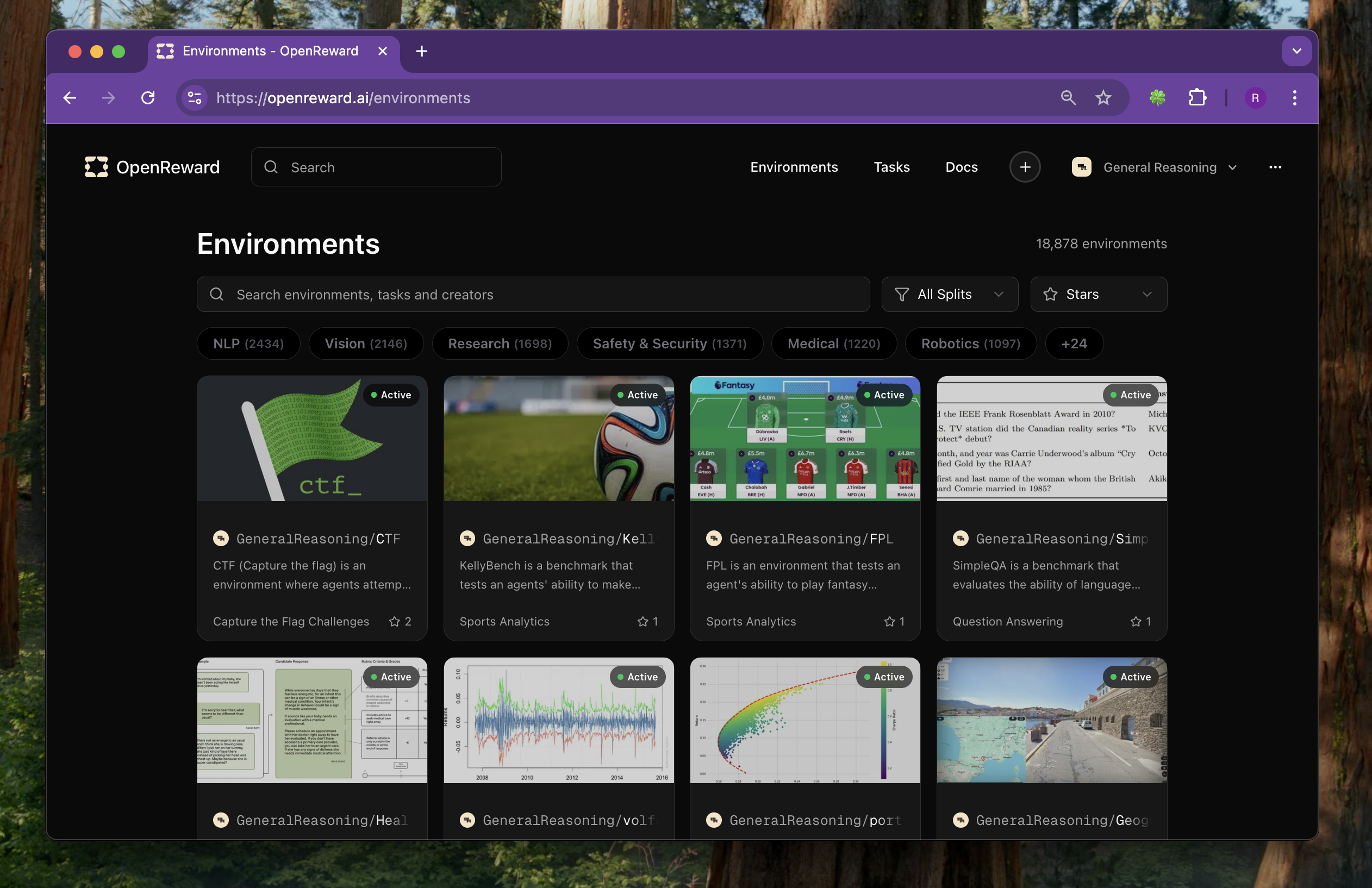The image size is (1372, 888).
Task: Toggle the Medical category filter
Action: click(833, 343)
